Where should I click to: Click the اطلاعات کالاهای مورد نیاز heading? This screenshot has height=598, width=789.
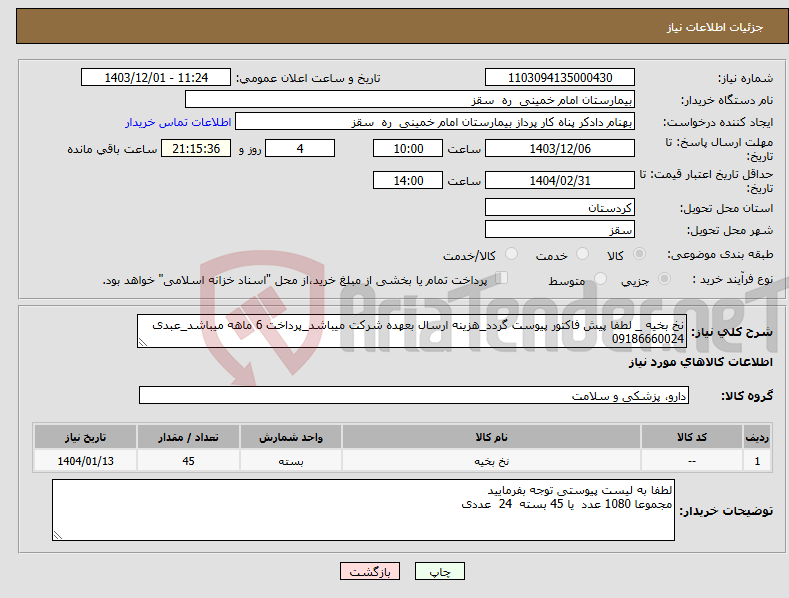[700, 362]
